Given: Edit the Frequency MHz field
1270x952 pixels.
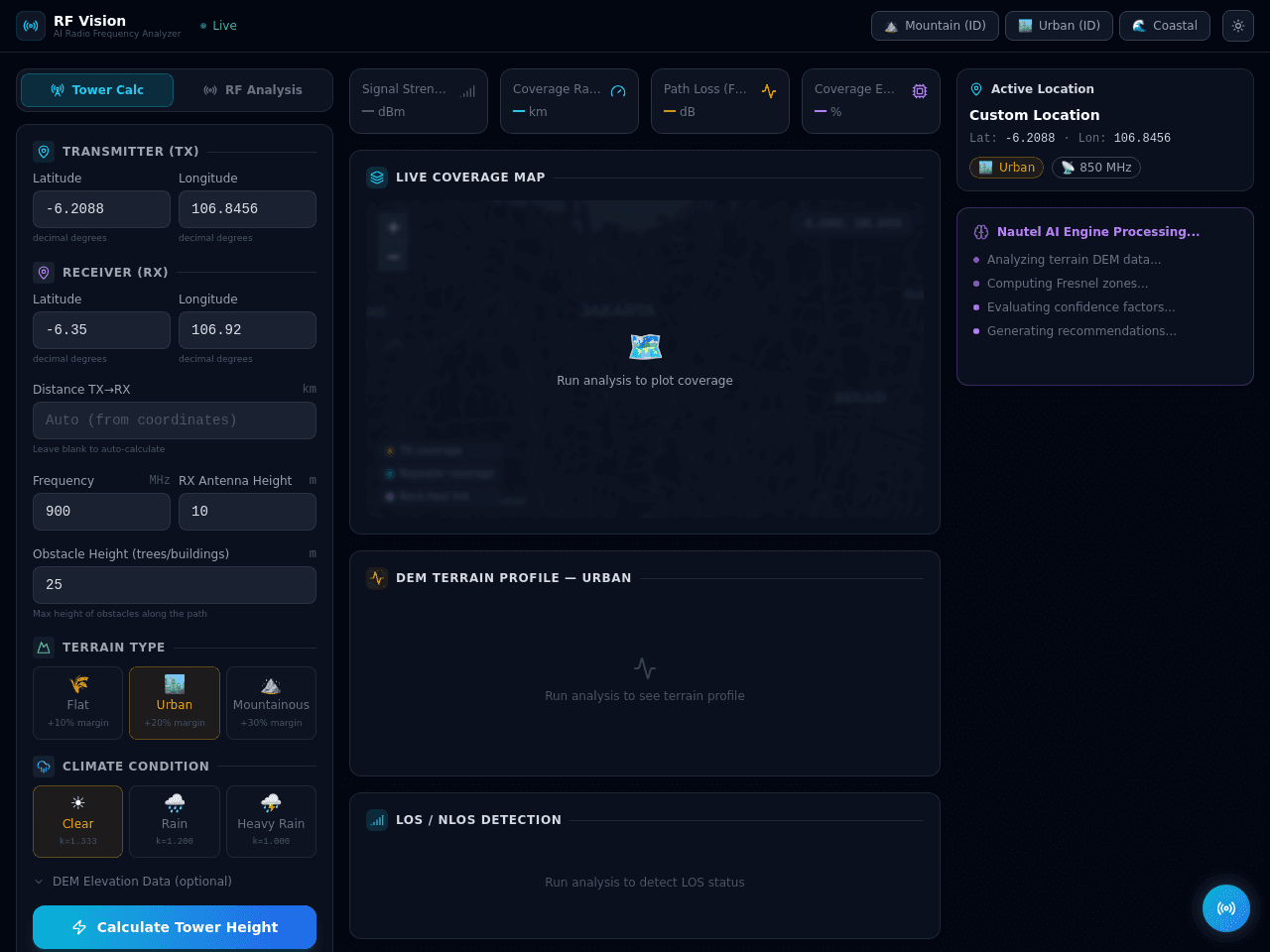Looking at the screenshot, I should tap(101, 512).
